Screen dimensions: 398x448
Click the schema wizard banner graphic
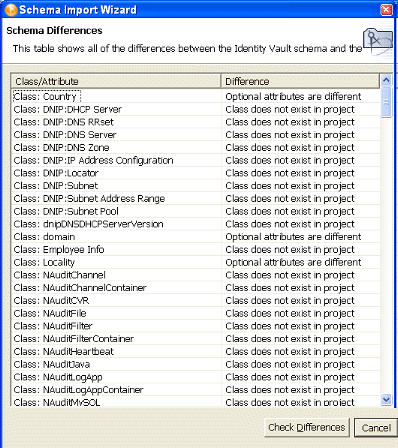pos(377,42)
